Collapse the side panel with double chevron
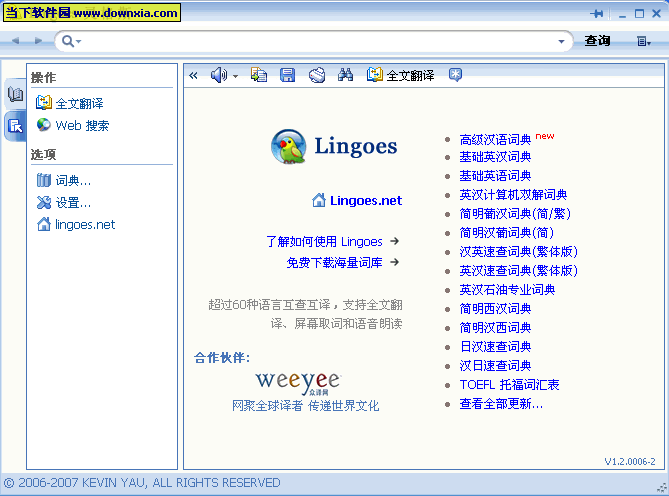Viewport: 669px width, 496px height. (193, 75)
